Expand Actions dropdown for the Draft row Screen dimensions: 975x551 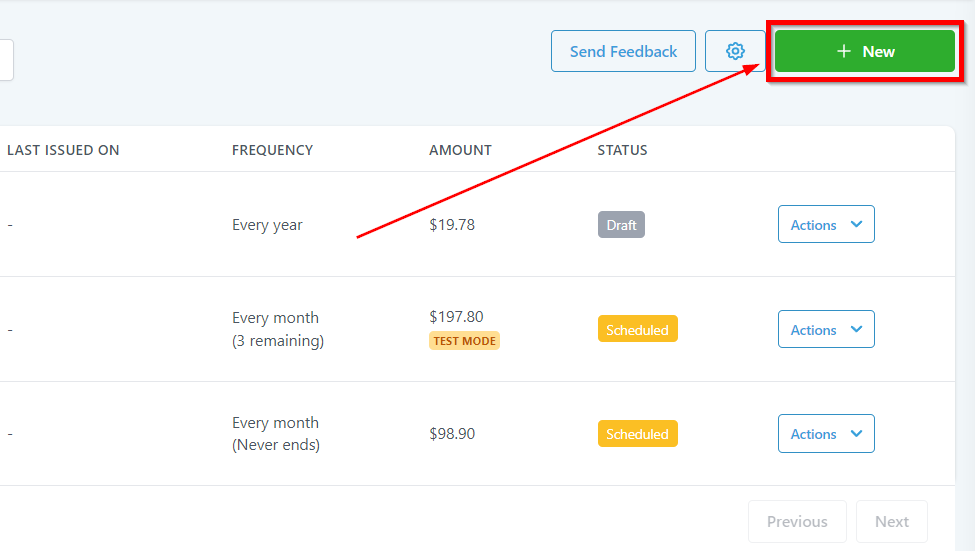point(826,225)
